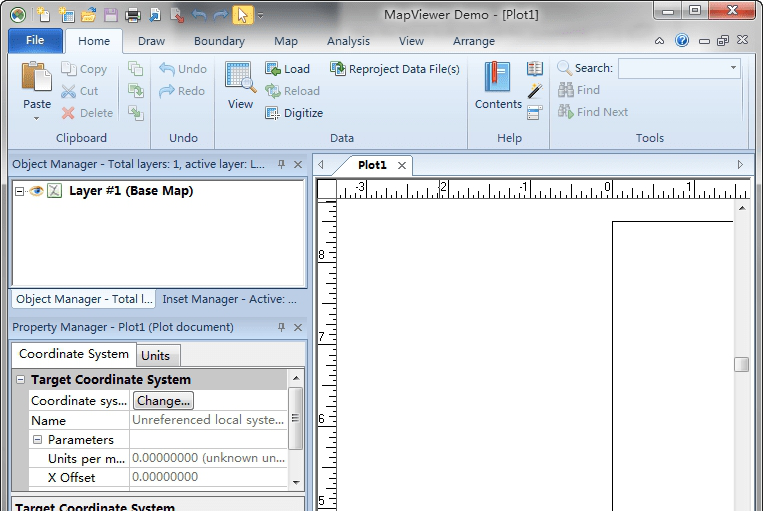Collapse the Layer #1 tree node
Image resolution: width=763 pixels, height=531 pixels.
pyautogui.click(x=20, y=191)
